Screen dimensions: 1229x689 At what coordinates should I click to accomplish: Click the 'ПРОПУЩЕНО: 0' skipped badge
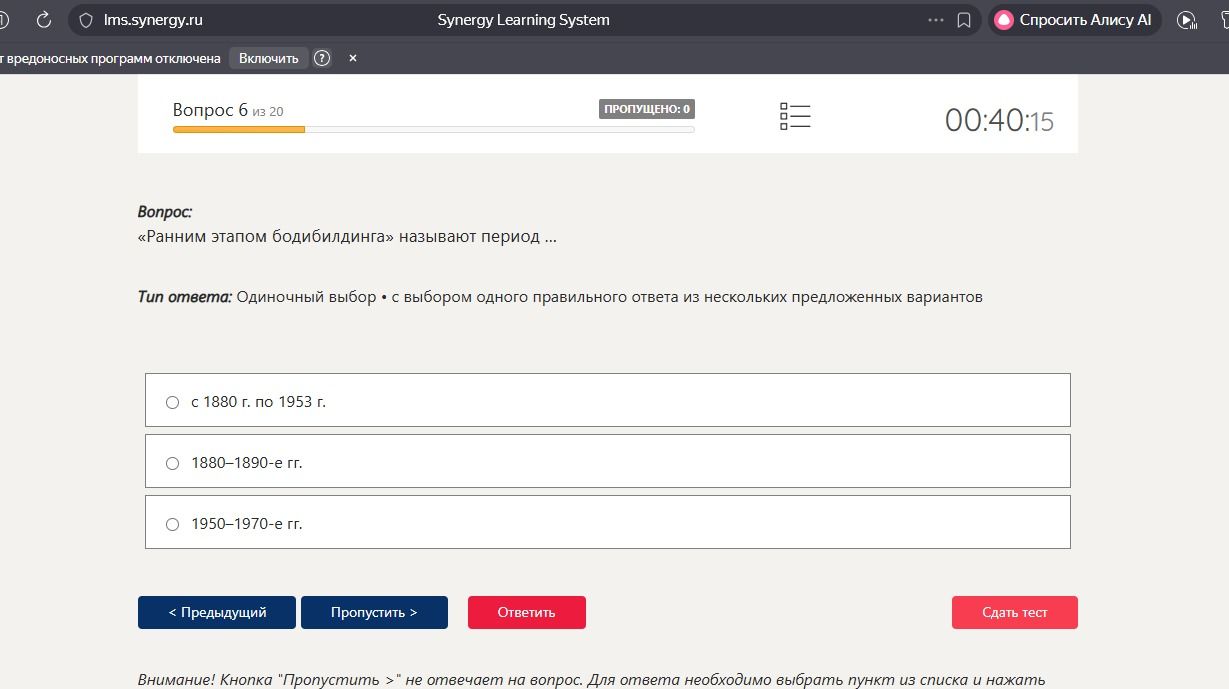pos(647,109)
